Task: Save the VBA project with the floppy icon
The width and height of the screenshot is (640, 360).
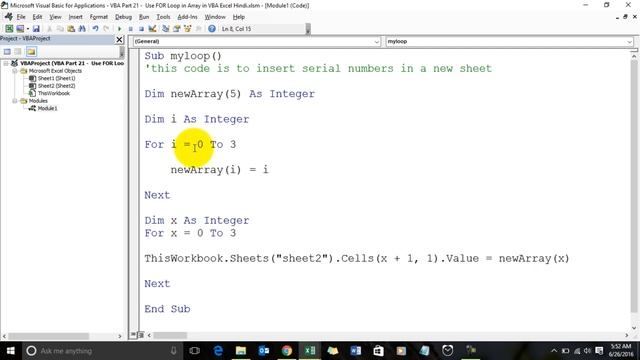Action: tap(36, 29)
